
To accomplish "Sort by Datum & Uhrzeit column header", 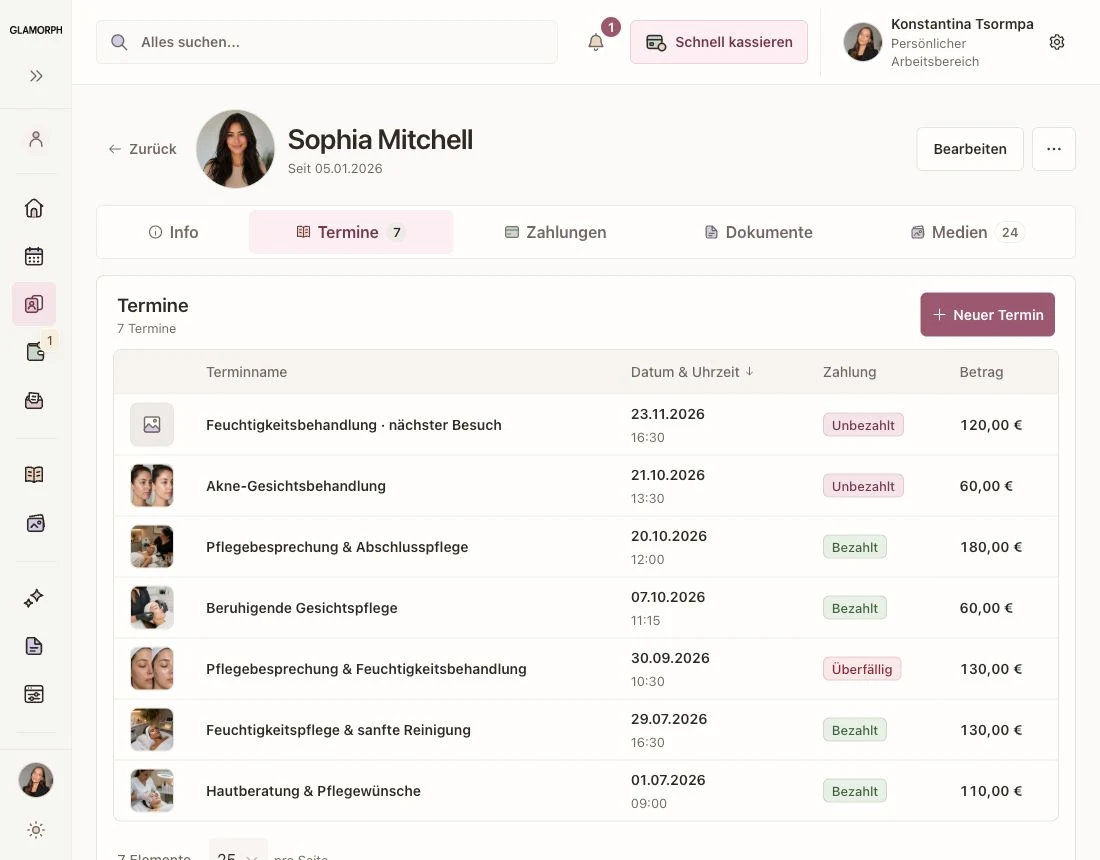I will (x=692, y=372).
